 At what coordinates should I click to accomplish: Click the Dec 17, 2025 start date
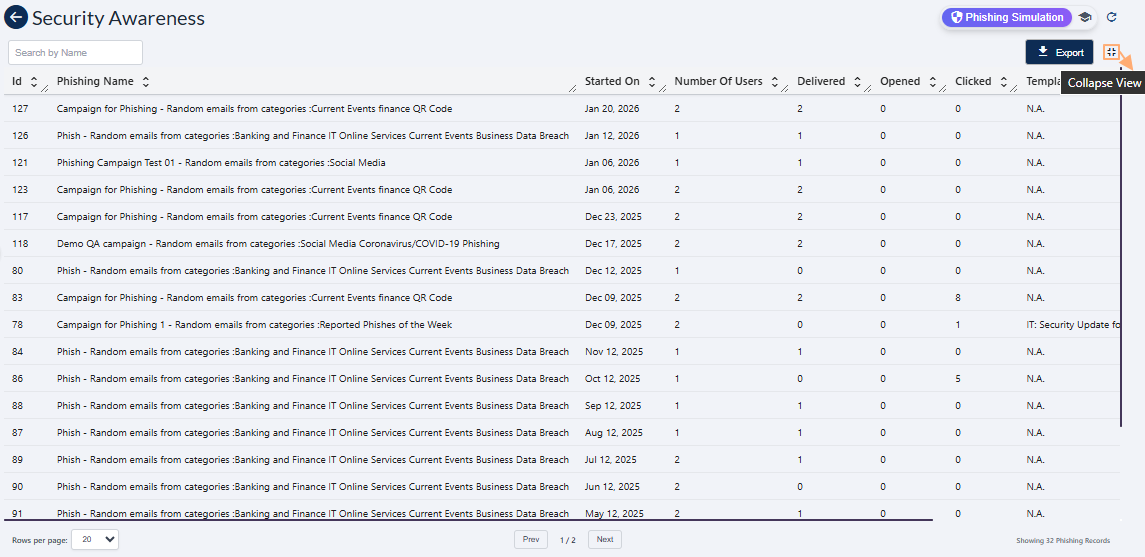coord(613,244)
